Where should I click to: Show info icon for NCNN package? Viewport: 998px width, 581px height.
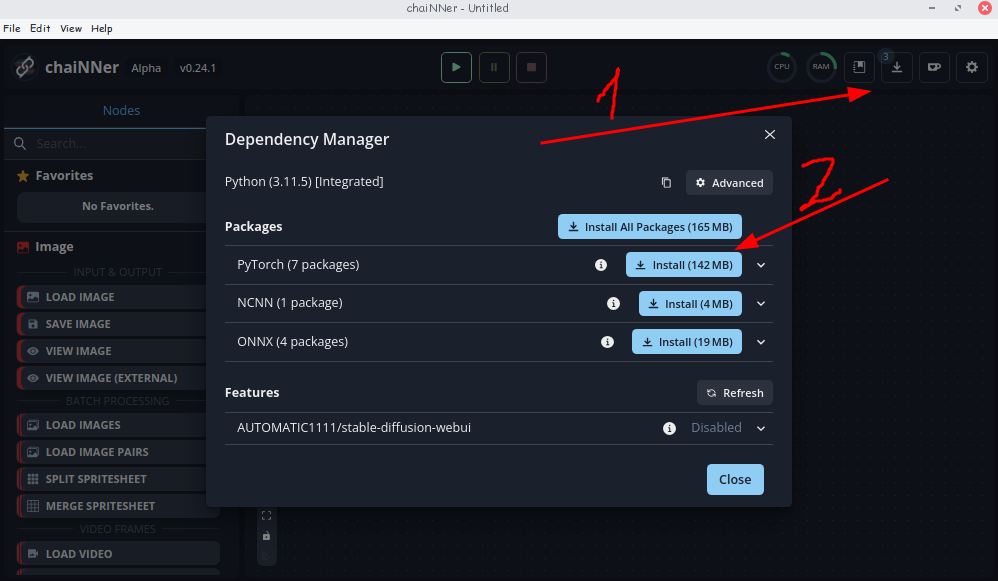coord(614,304)
